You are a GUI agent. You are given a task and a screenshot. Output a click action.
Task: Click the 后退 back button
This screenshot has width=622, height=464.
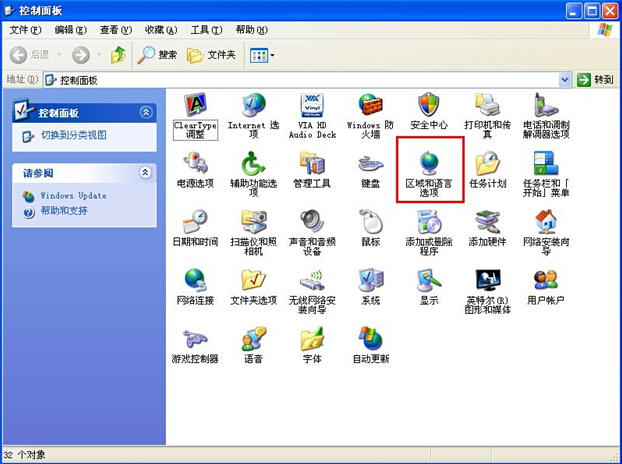(30, 55)
